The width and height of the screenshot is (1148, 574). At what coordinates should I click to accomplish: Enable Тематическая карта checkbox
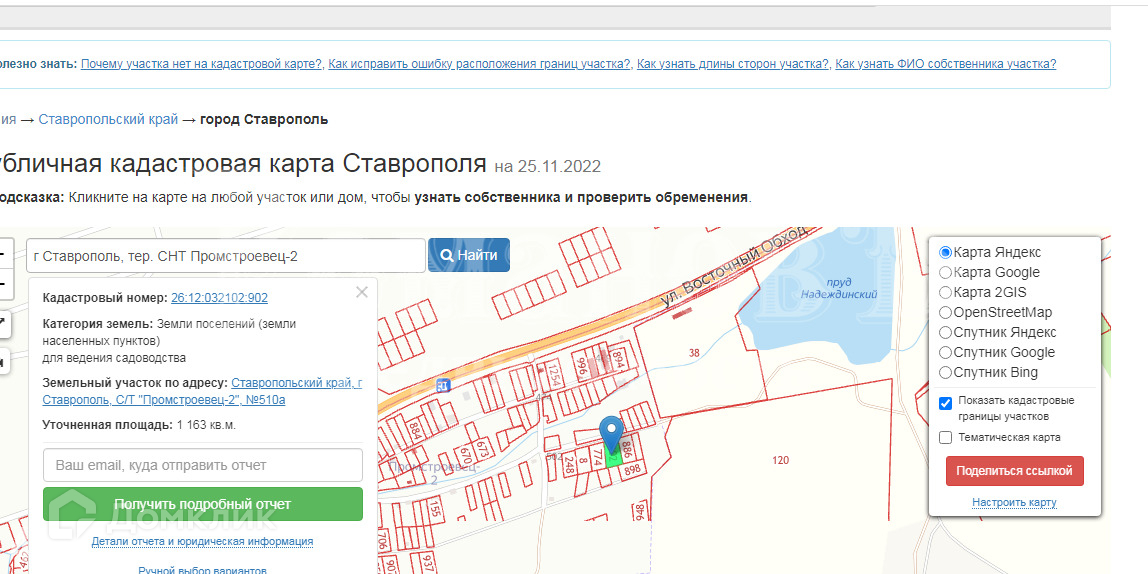coord(945,438)
